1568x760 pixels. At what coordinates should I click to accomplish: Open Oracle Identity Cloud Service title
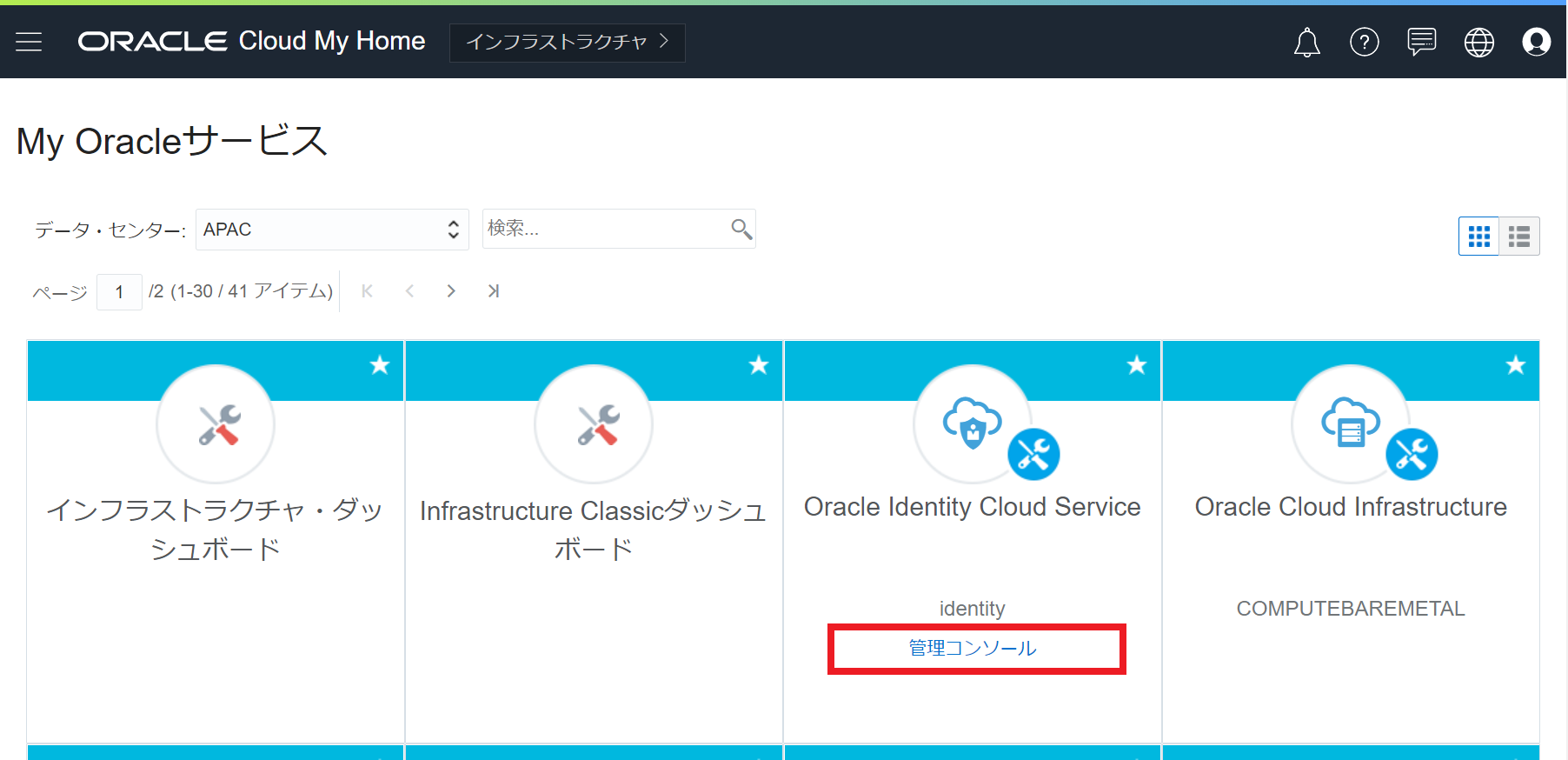point(973,507)
